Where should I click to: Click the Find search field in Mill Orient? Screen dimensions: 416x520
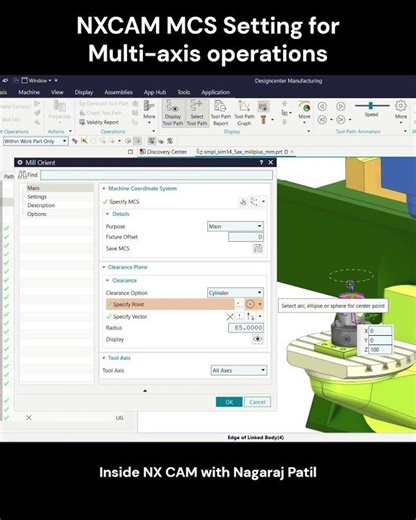point(156,175)
